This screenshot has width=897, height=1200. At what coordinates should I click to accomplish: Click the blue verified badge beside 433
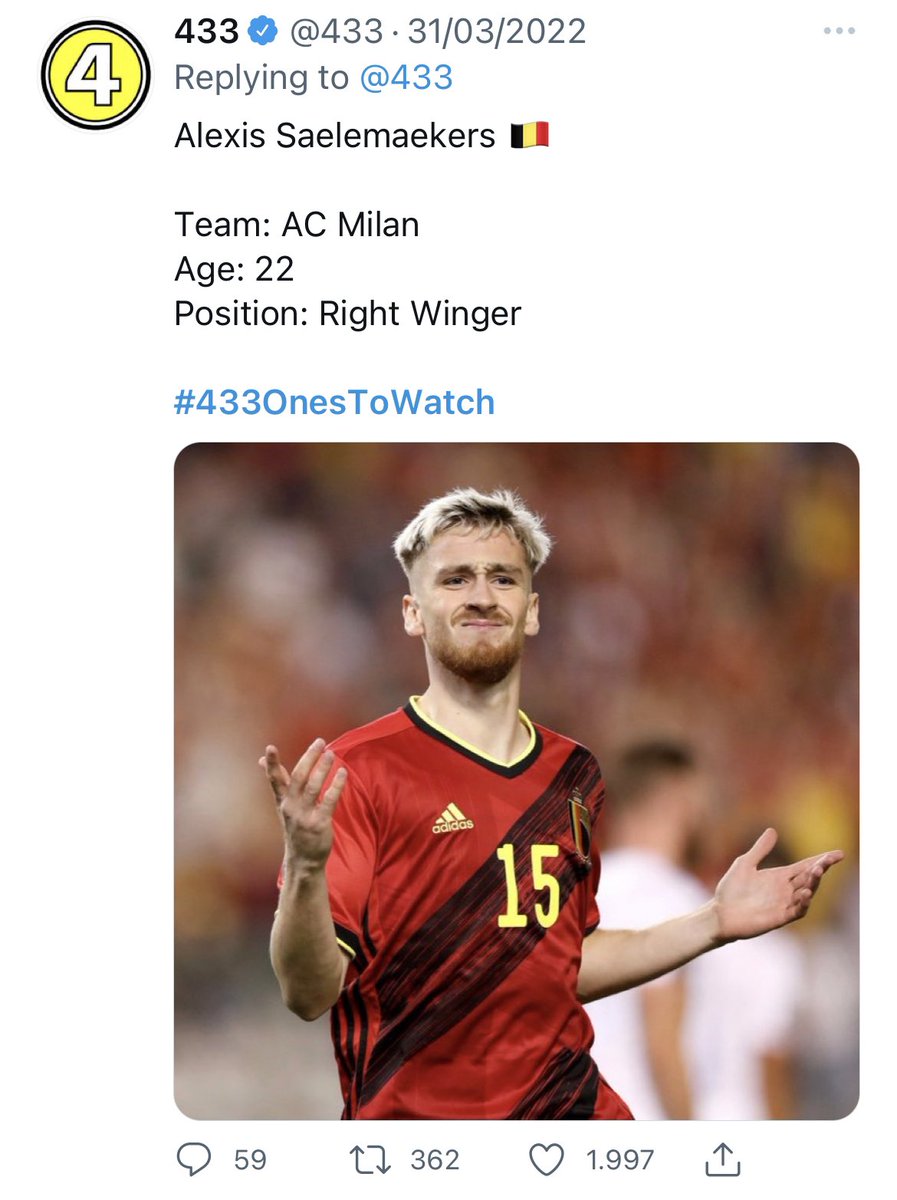263,32
